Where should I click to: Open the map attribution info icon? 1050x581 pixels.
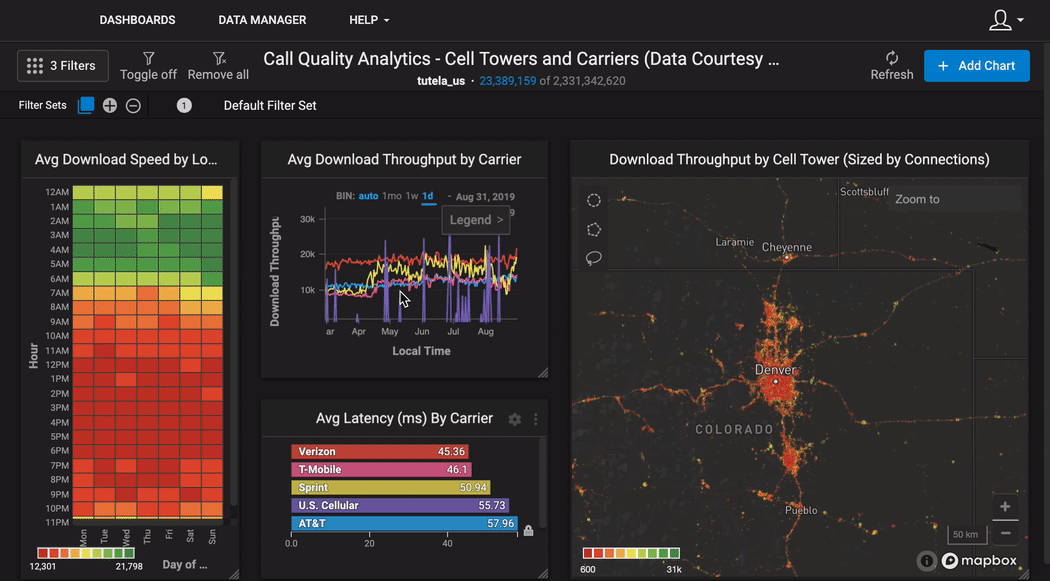(x=927, y=561)
